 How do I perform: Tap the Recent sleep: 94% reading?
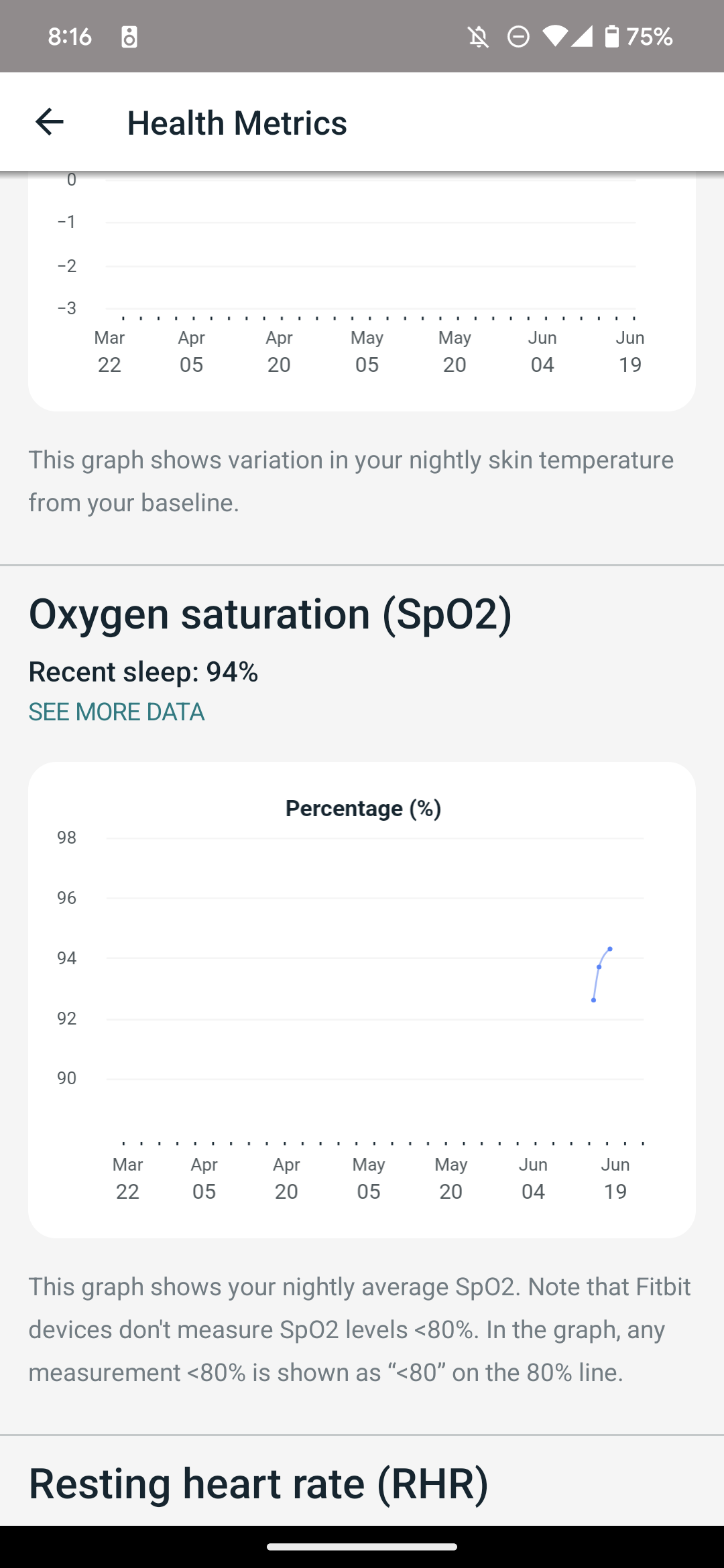click(x=143, y=671)
